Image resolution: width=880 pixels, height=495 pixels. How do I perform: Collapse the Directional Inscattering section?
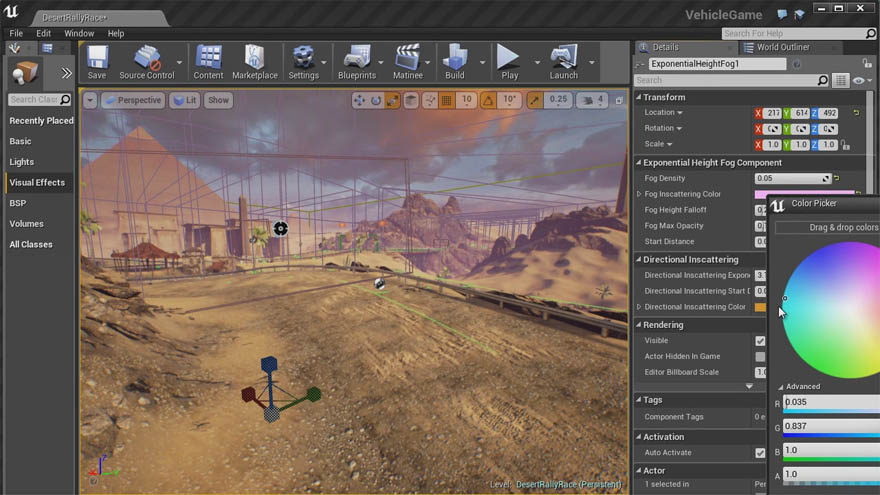[x=639, y=259]
